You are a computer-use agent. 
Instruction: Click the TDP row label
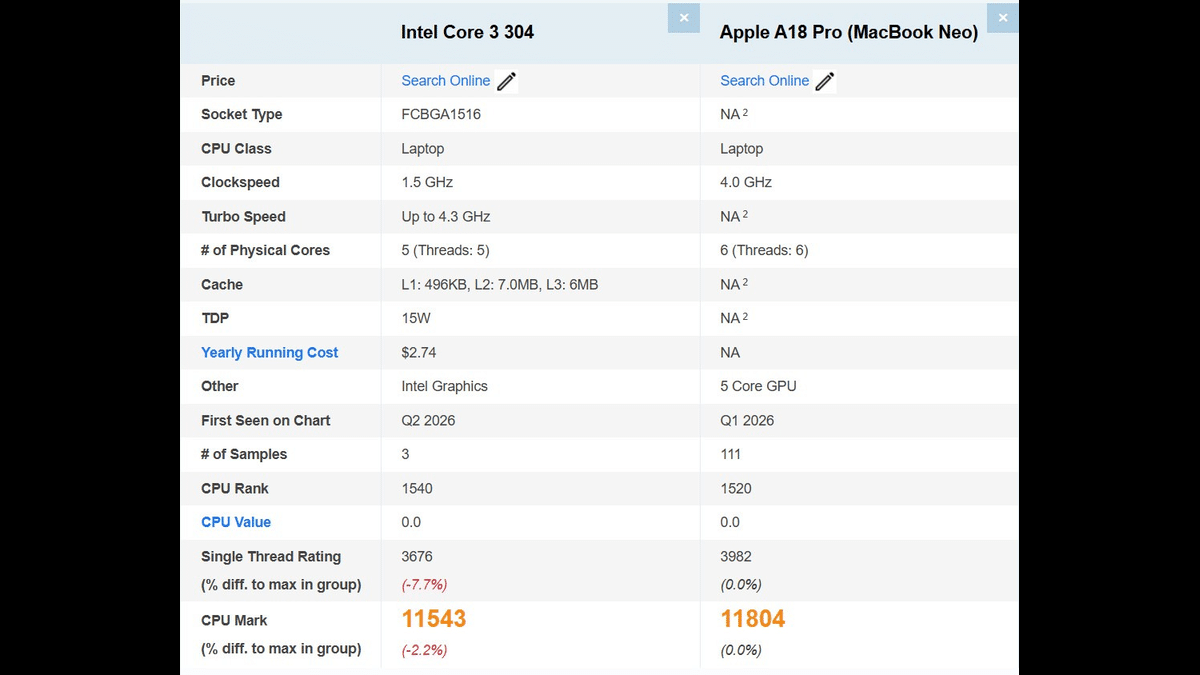click(x=215, y=319)
